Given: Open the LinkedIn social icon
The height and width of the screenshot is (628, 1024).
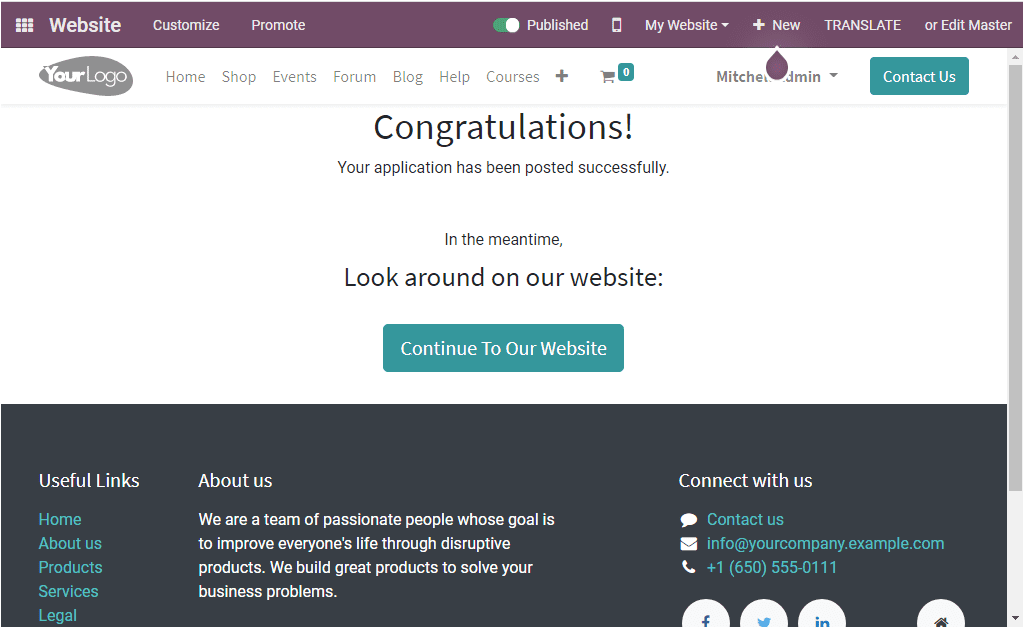Looking at the screenshot, I should (822, 617).
